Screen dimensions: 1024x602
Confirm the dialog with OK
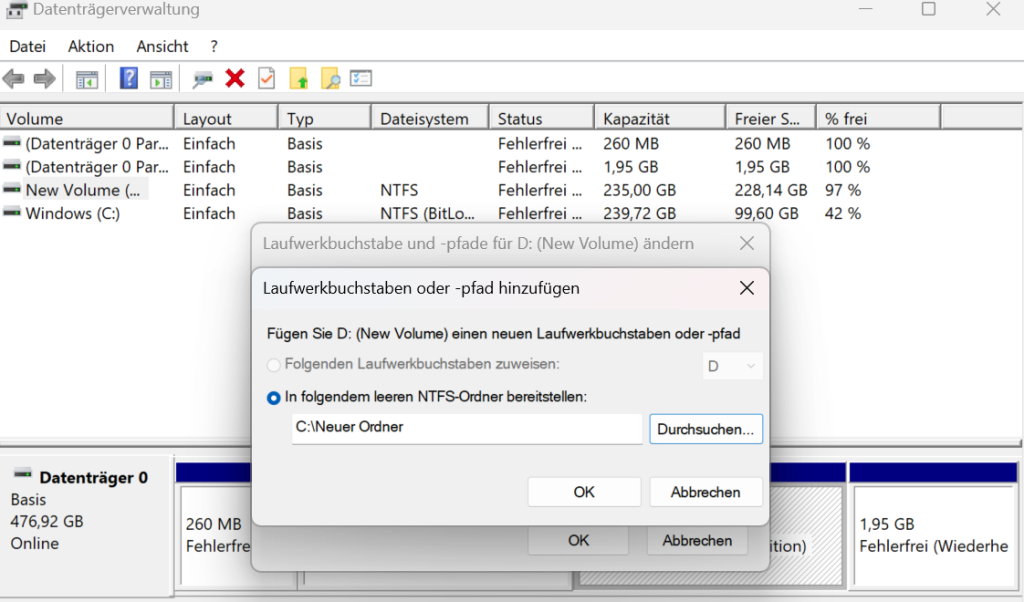[584, 491]
